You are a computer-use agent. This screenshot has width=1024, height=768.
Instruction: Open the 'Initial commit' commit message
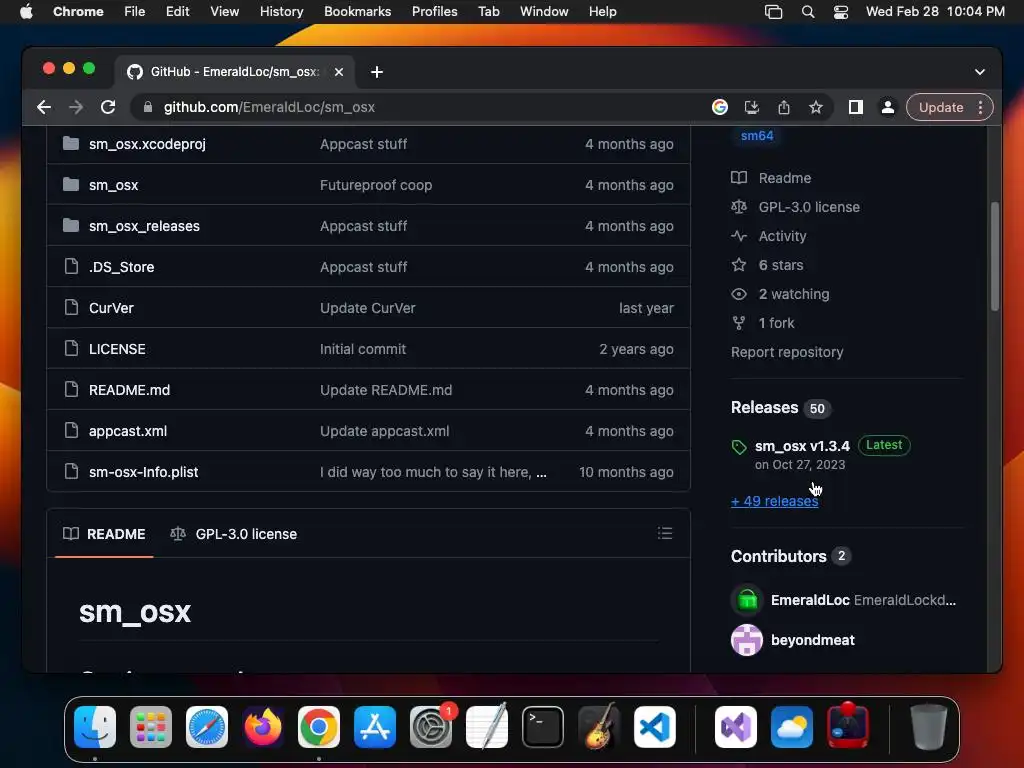[x=363, y=349]
